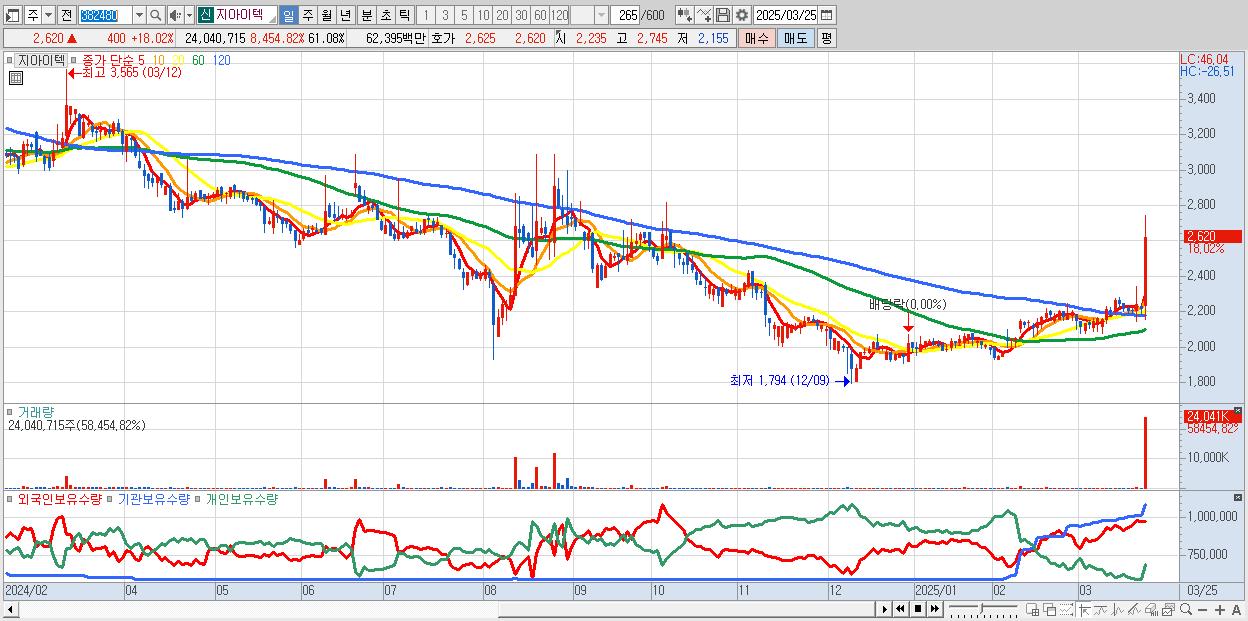Select the 월 monthly chart period

coord(326,15)
